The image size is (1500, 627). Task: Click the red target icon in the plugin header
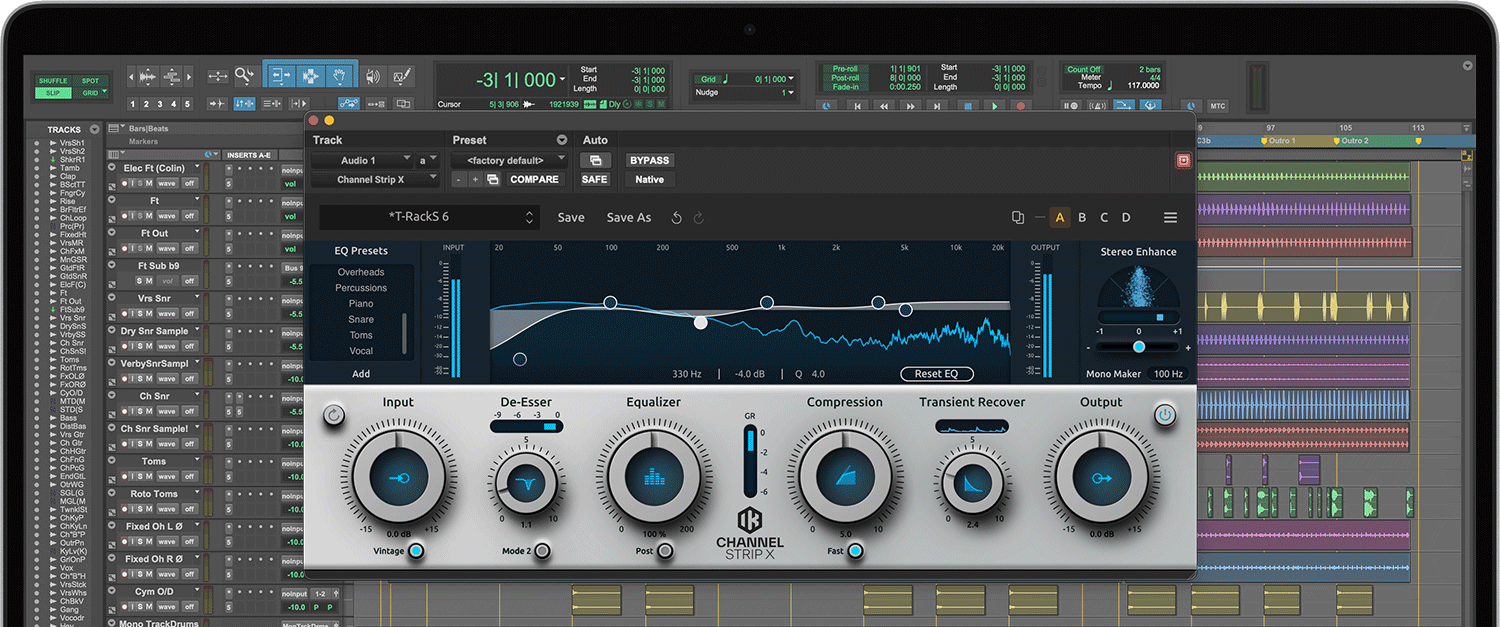coord(1183,160)
